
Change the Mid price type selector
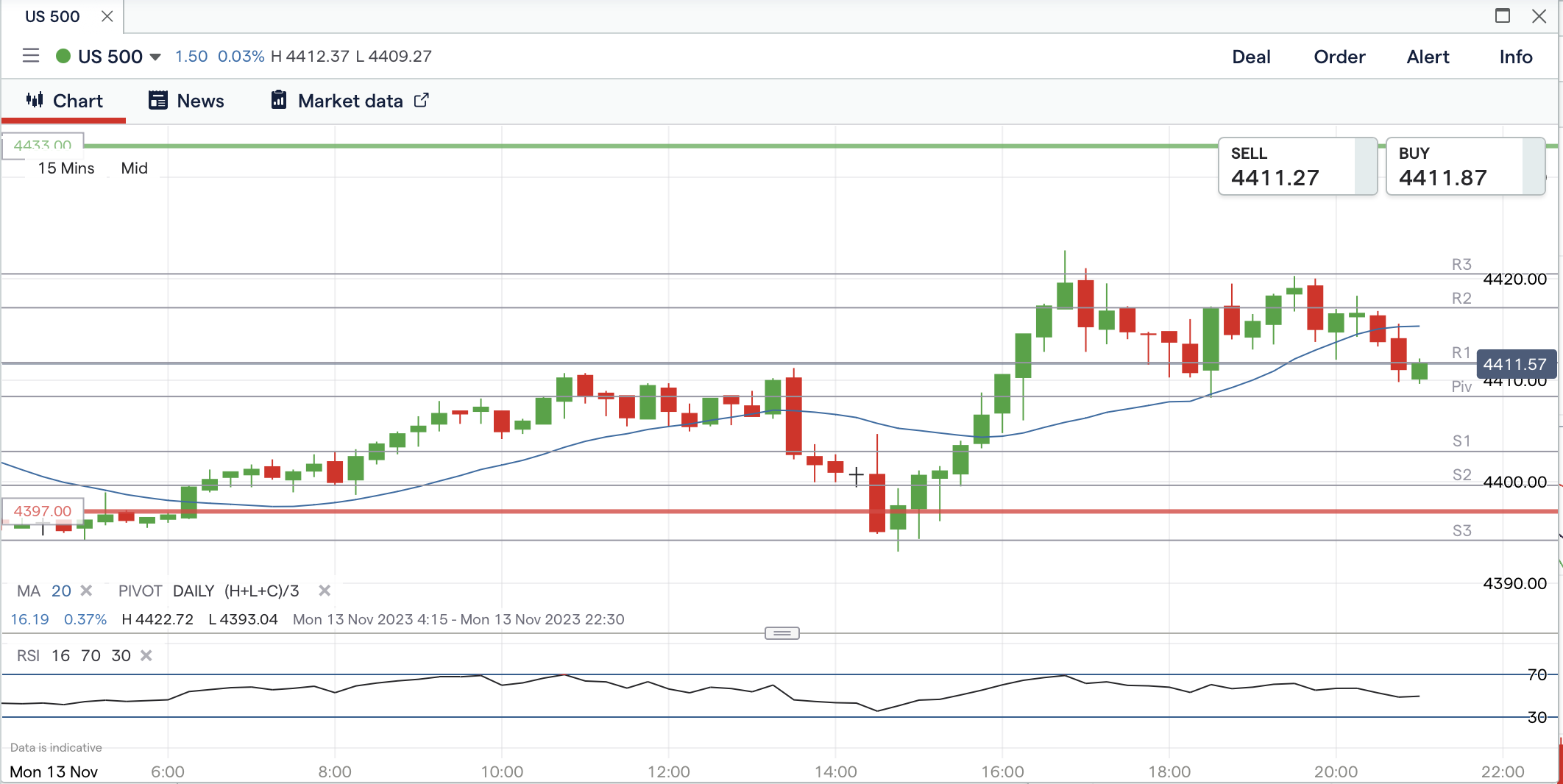tap(134, 168)
